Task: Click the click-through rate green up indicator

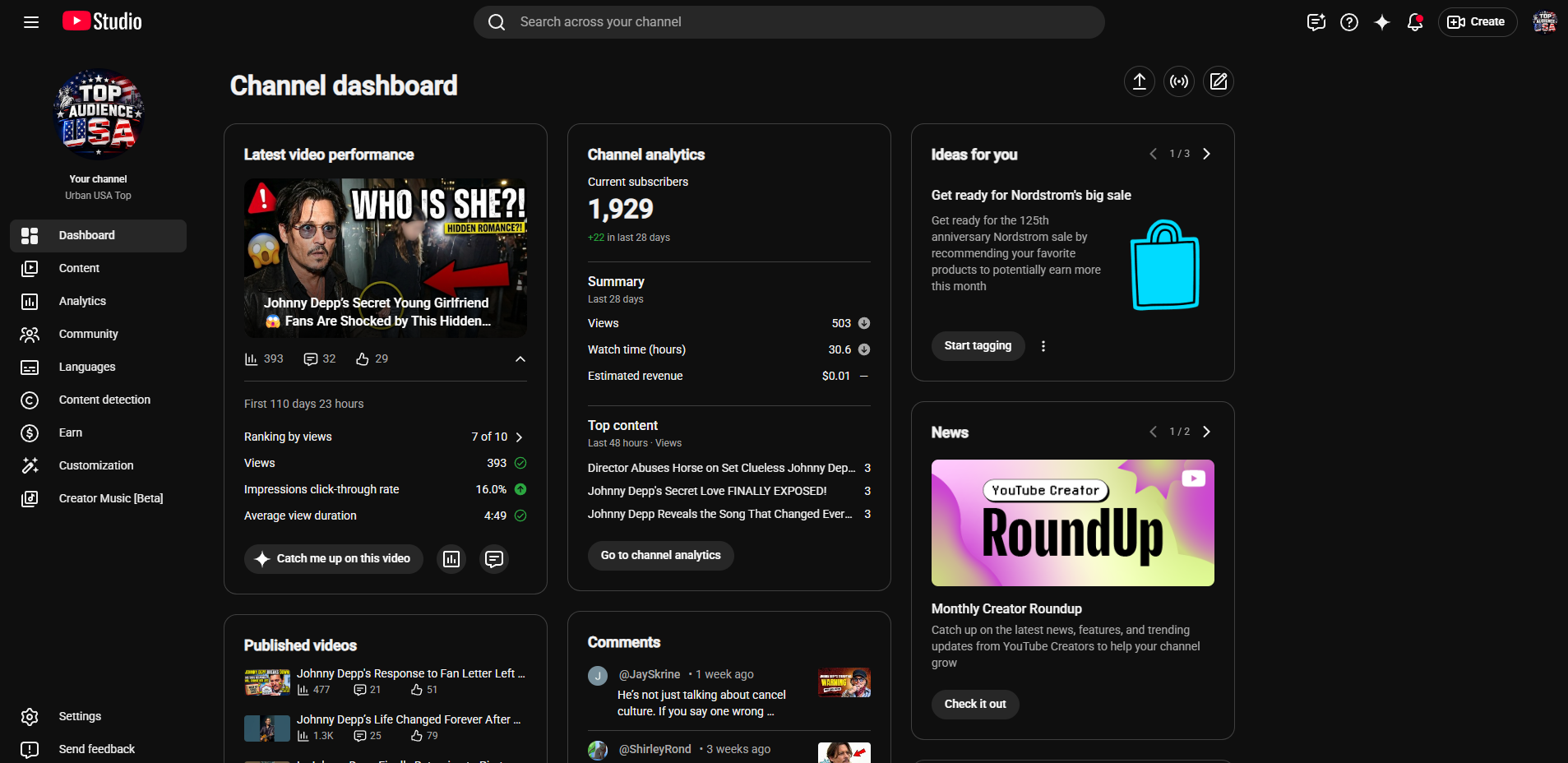Action: tap(520, 489)
